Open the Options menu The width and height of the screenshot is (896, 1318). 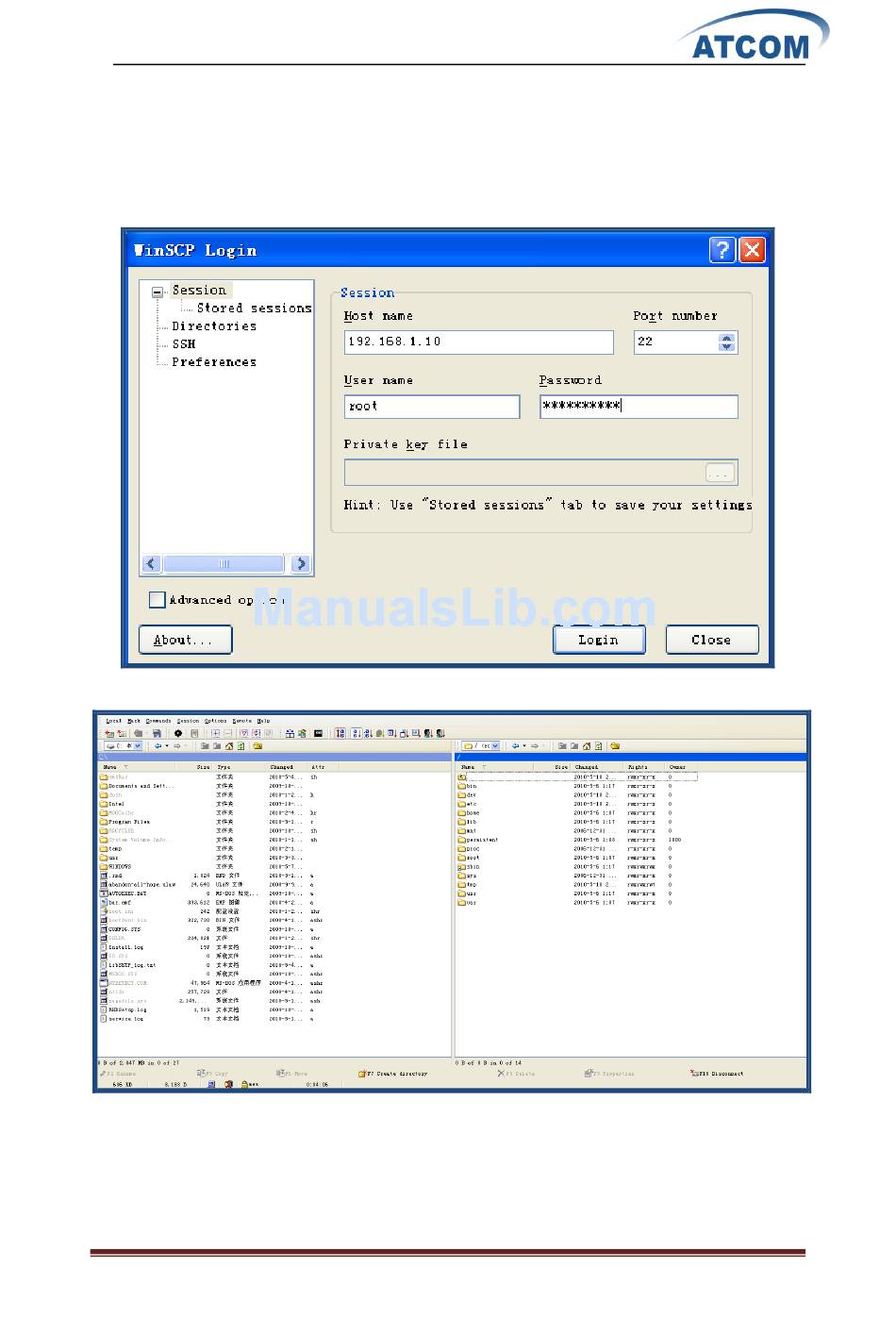coord(216,721)
